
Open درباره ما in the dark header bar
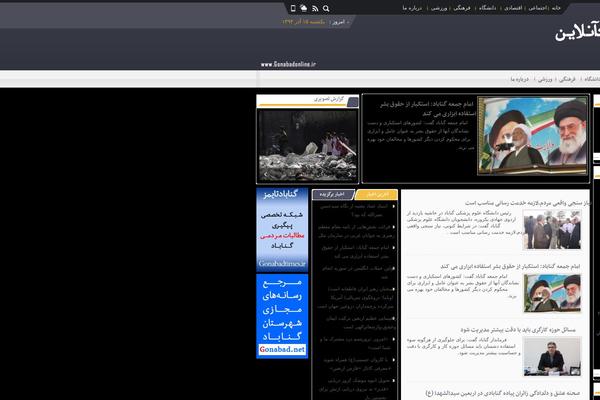[412, 8]
